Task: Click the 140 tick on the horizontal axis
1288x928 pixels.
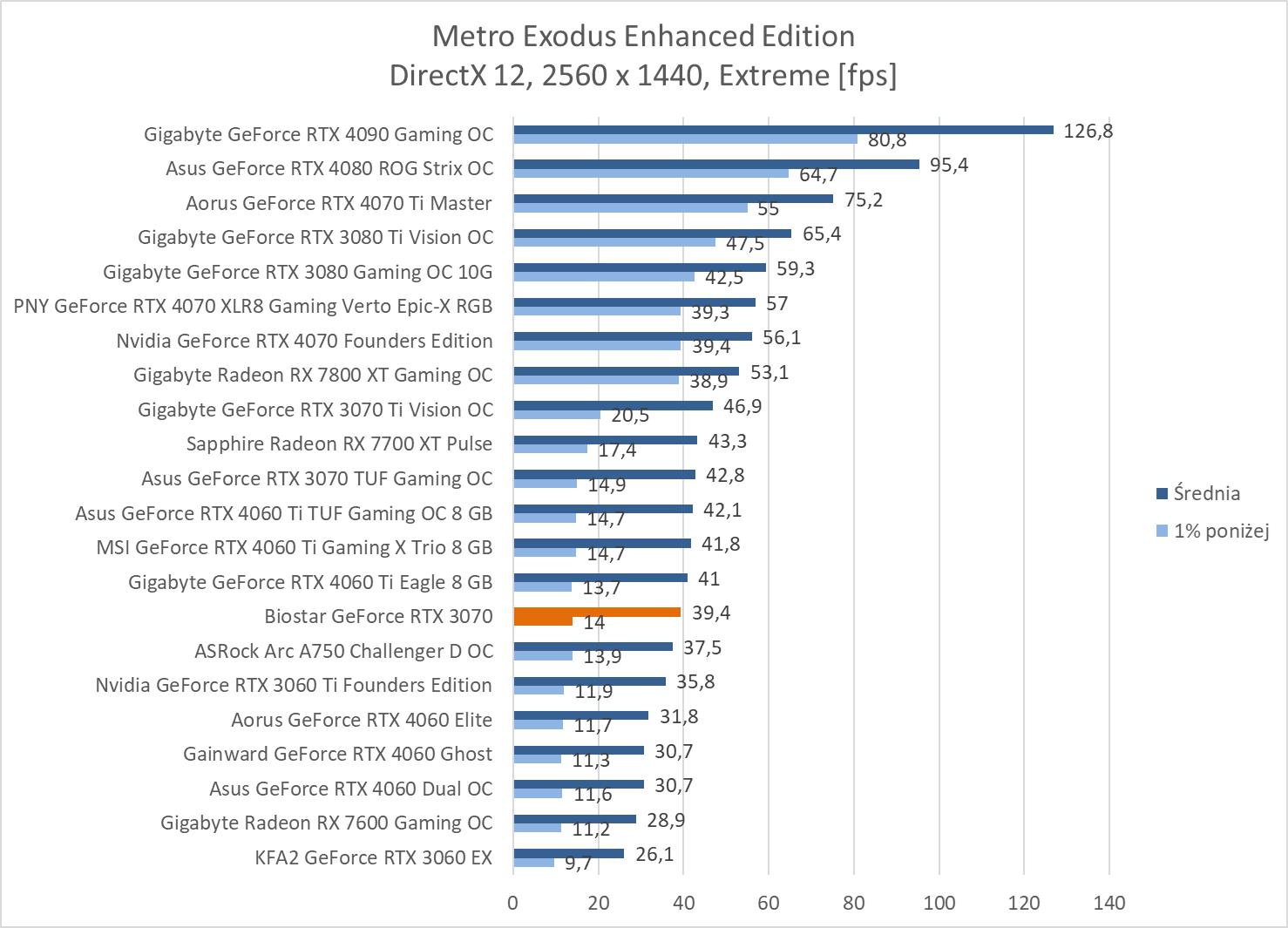Action: coord(1108,903)
